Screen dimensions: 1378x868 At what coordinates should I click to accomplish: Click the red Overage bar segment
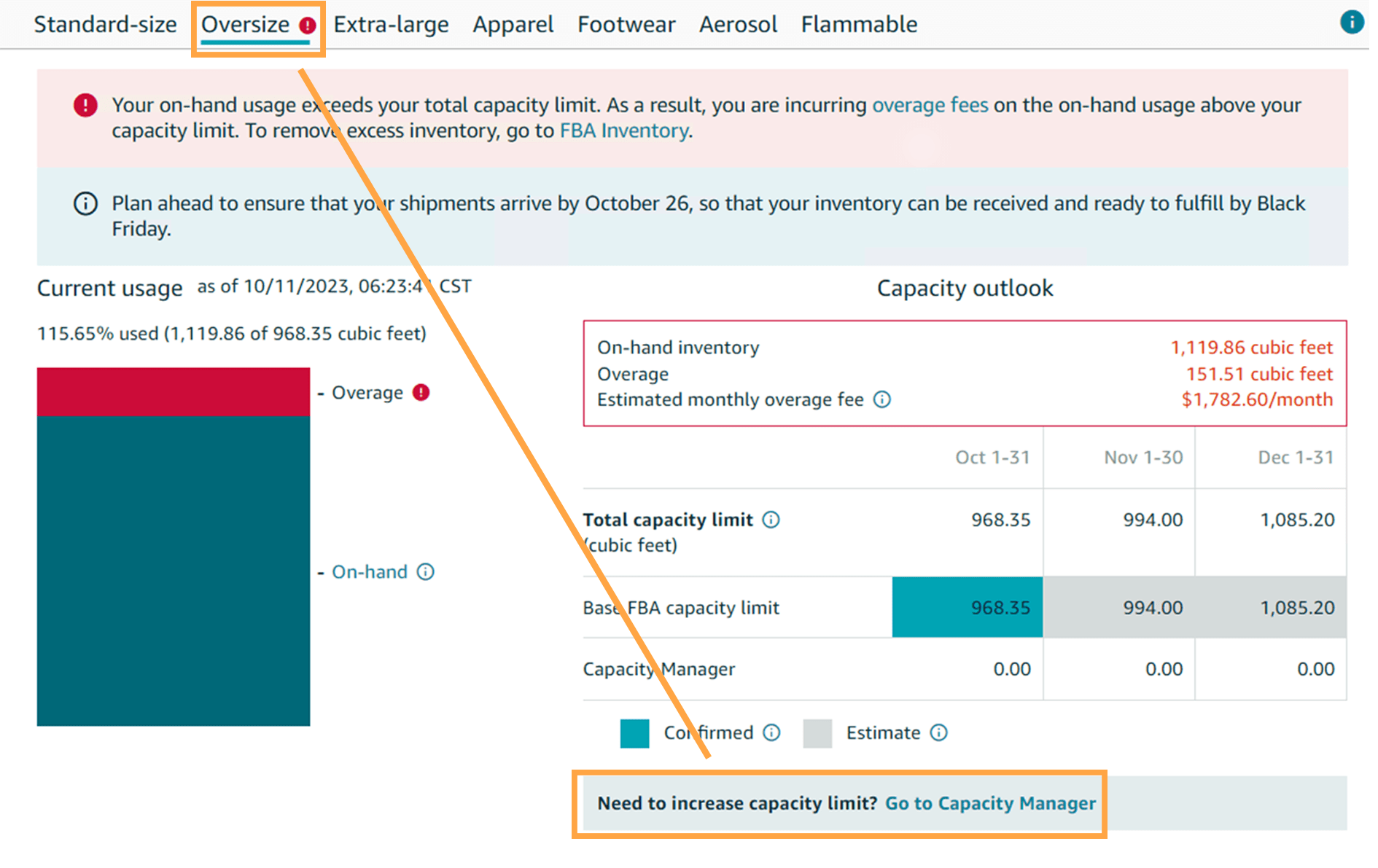click(x=174, y=392)
